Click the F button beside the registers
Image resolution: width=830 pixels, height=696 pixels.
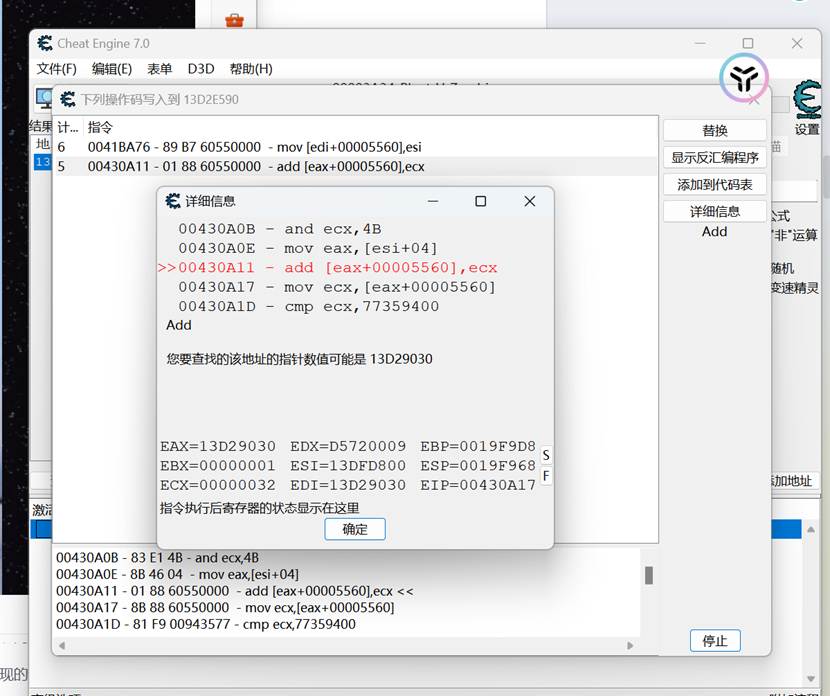(x=546, y=476)
